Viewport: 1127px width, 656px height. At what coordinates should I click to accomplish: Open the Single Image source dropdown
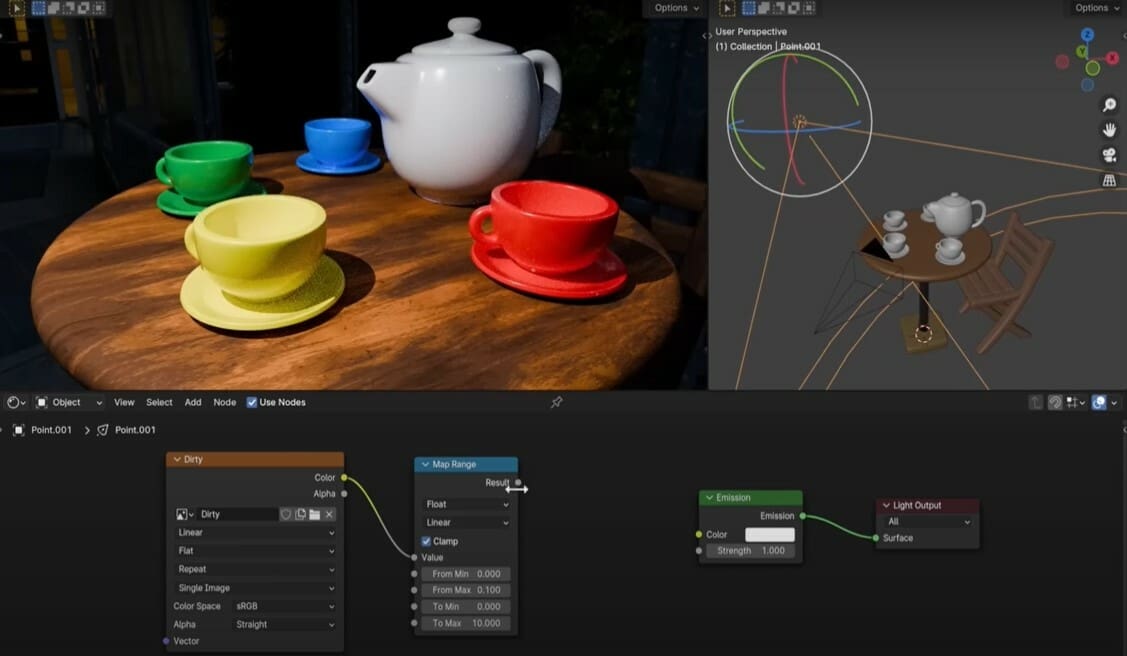(x=255, y=588)
